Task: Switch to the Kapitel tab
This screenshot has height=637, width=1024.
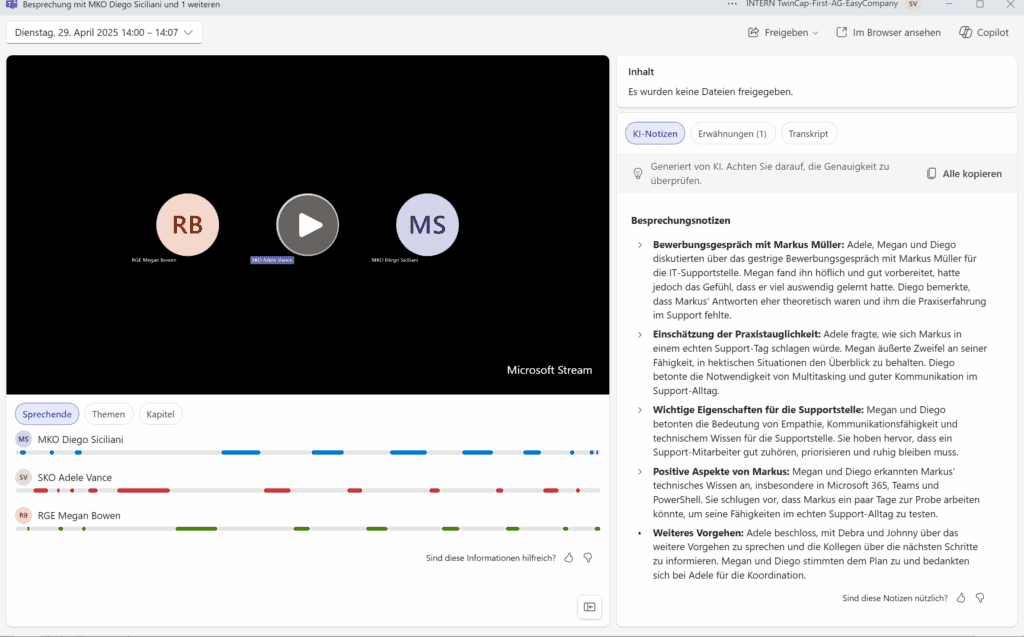Action: 160,414
